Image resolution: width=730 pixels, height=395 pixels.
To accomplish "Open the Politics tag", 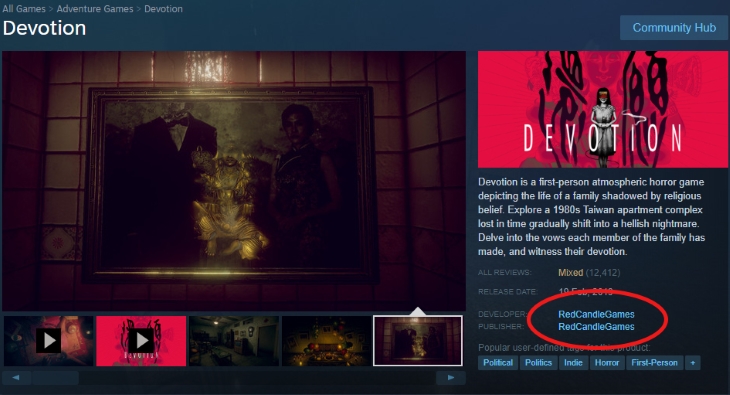I will point(538,362).
